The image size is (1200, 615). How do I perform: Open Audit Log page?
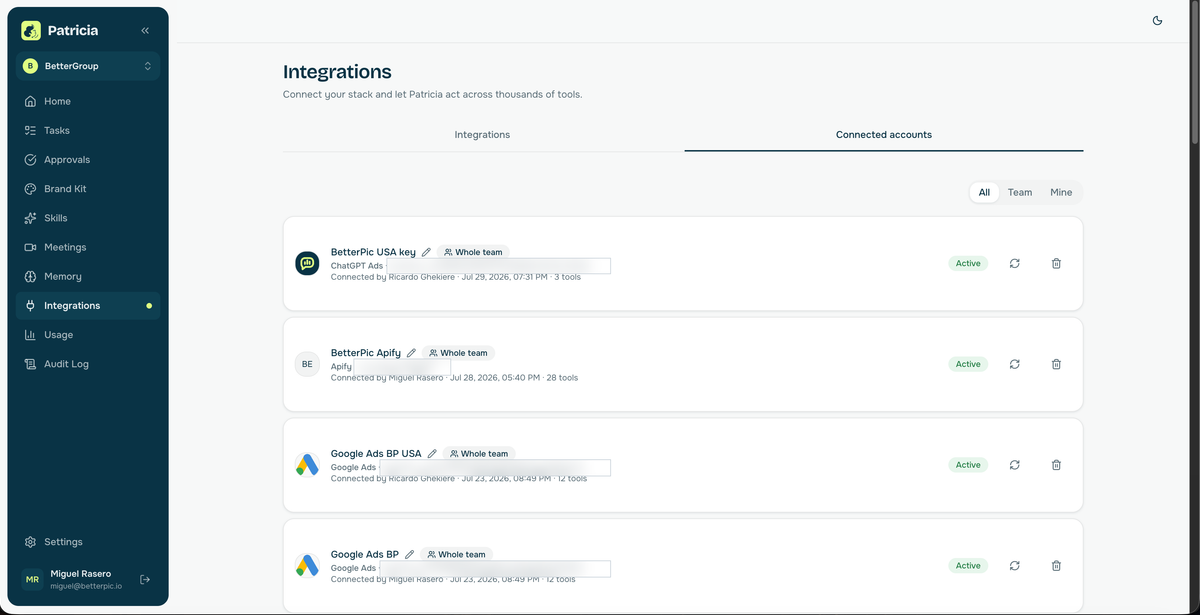(x=88, y=364)
